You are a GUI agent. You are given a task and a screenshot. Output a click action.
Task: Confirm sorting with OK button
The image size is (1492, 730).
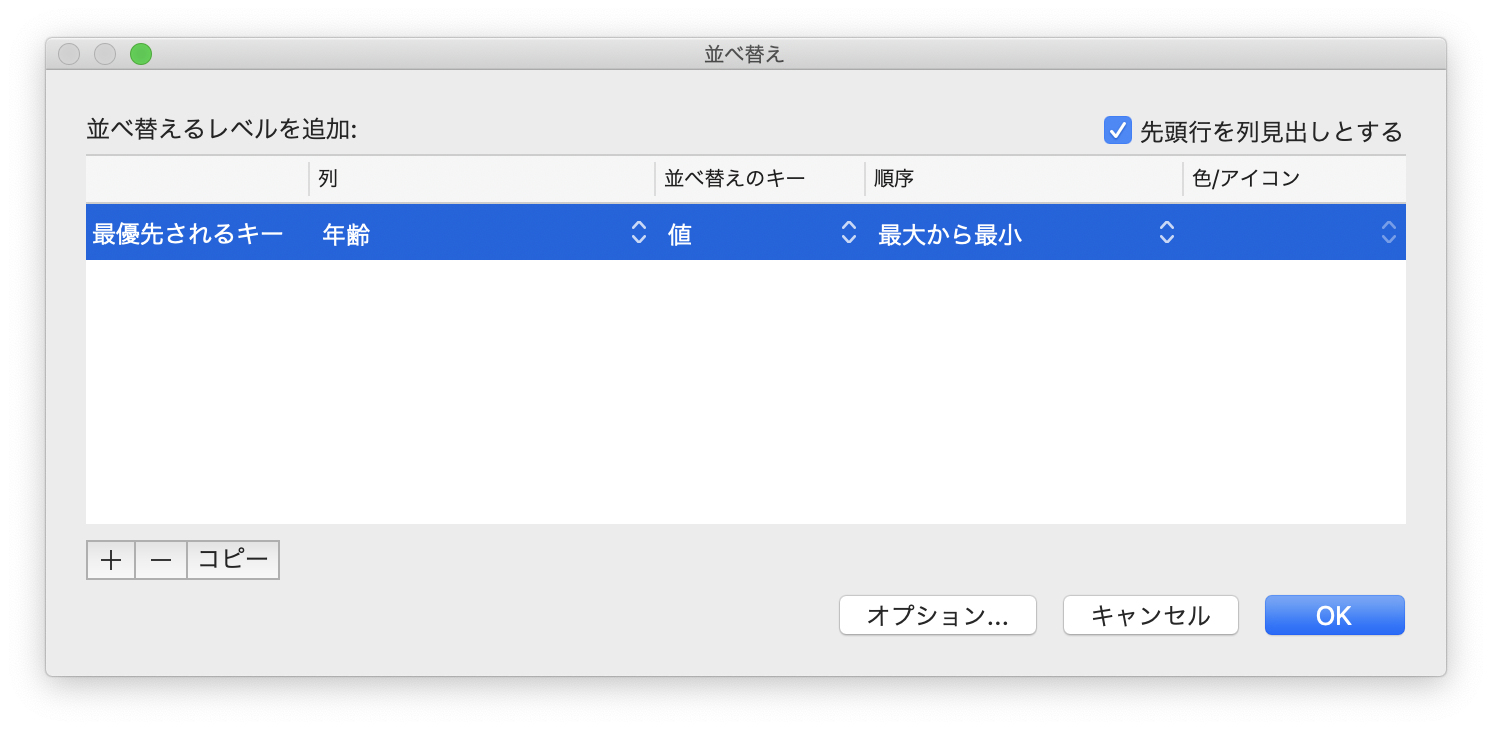(1335, 615)
